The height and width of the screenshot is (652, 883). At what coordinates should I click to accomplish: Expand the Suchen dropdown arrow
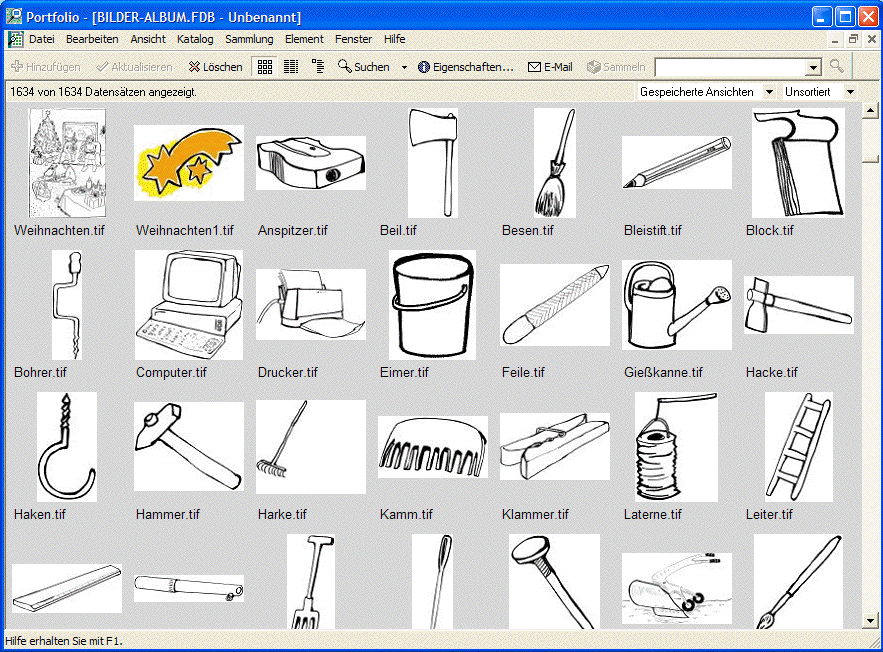point(404,67)
